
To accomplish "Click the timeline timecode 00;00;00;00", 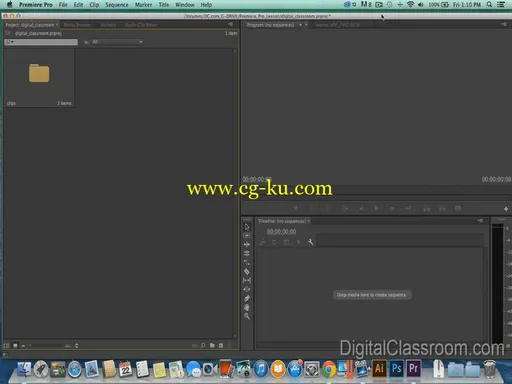I will 281,231.
